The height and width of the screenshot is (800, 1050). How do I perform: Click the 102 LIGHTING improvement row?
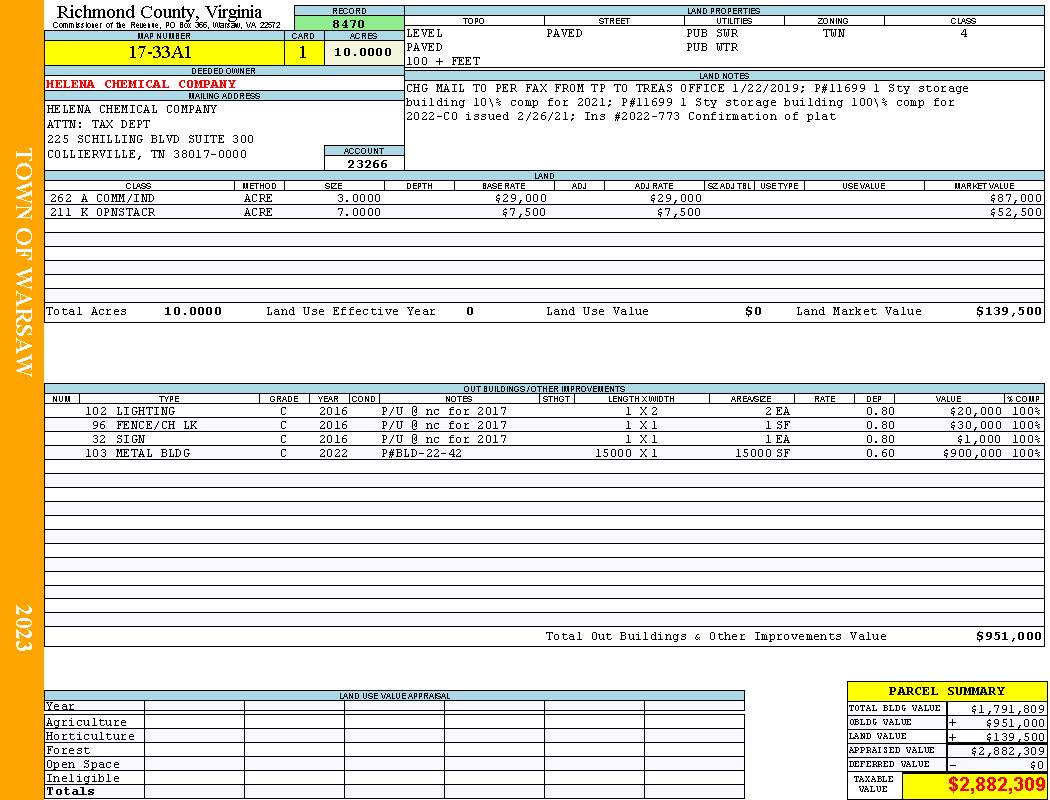coord(544,411)
